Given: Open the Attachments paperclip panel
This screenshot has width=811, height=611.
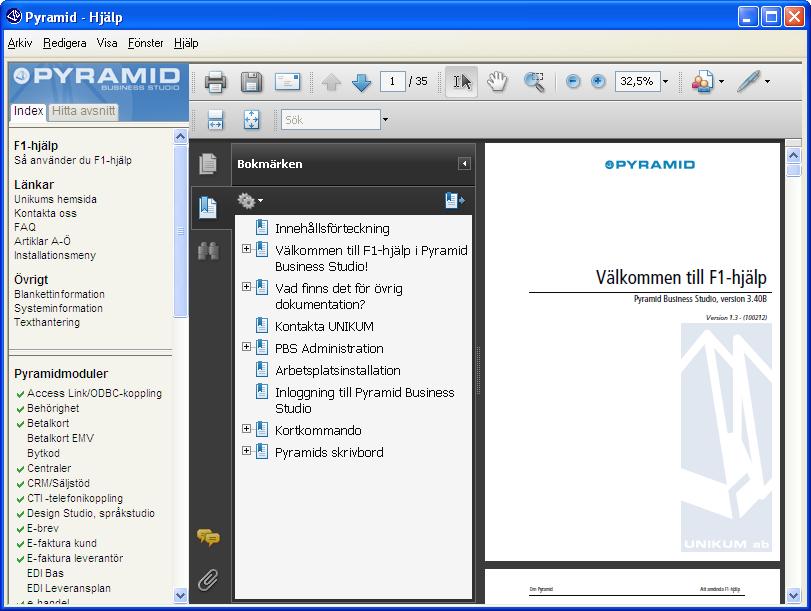Looking at the screenshot, I should [208, 580].
